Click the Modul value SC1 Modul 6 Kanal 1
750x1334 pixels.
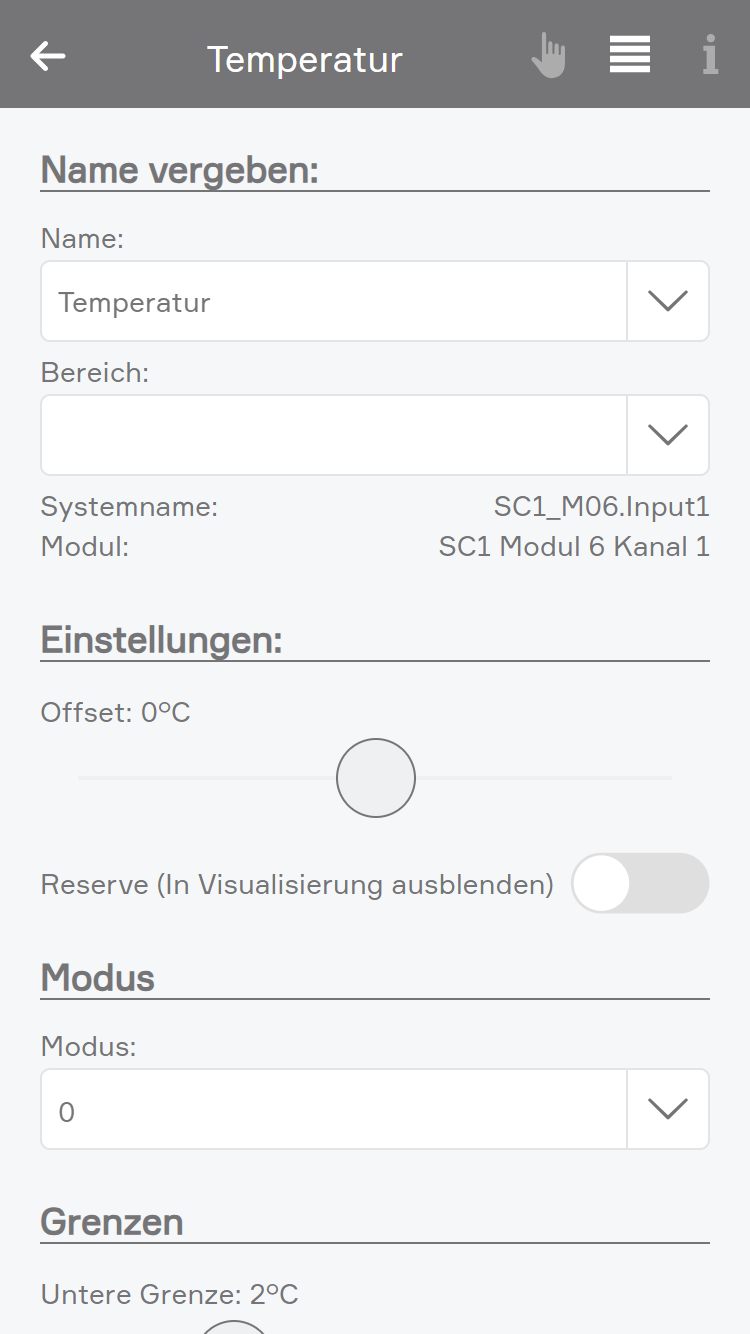[x=574, y=547]
